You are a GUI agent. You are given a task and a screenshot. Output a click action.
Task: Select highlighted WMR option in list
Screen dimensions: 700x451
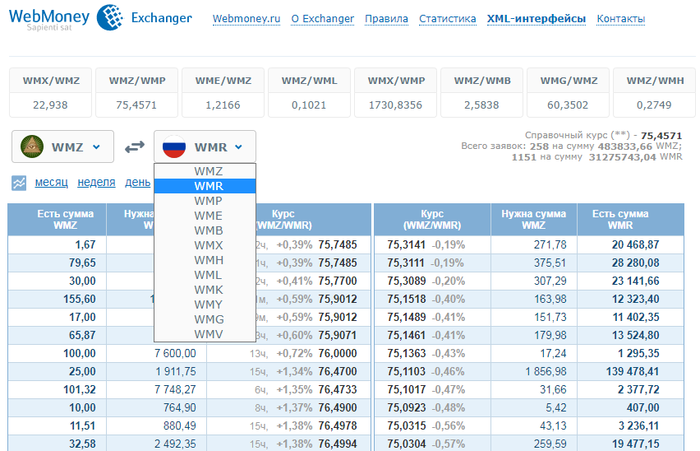point(205,186)
